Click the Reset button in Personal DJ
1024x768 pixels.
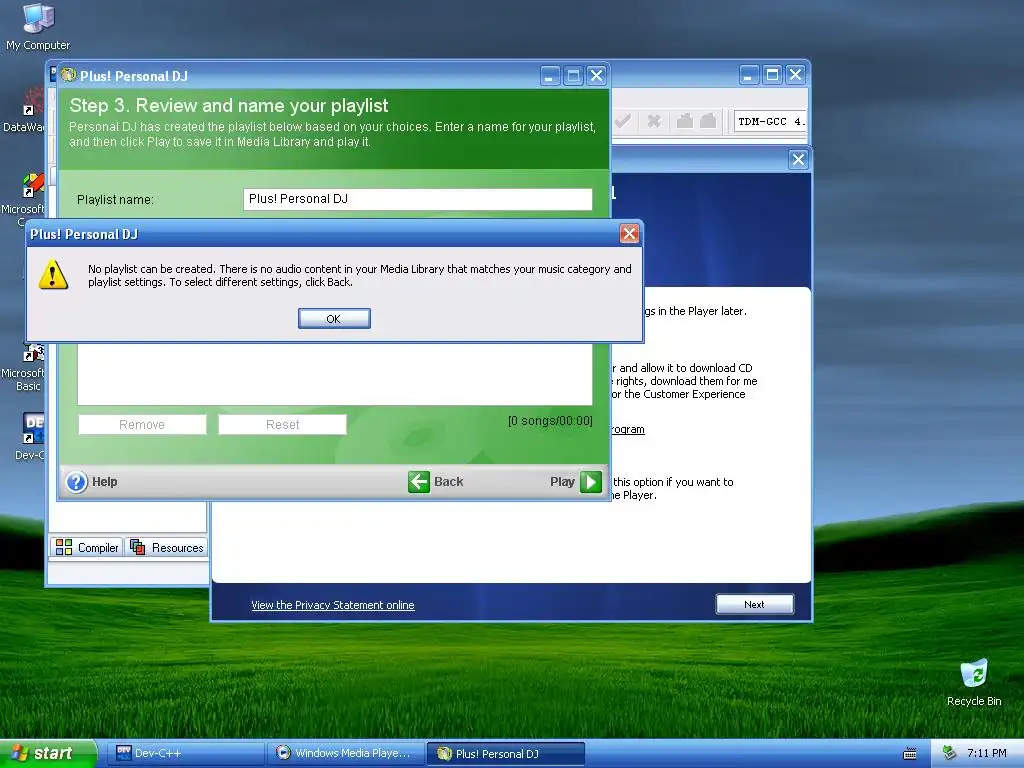(x=282, y=424)
